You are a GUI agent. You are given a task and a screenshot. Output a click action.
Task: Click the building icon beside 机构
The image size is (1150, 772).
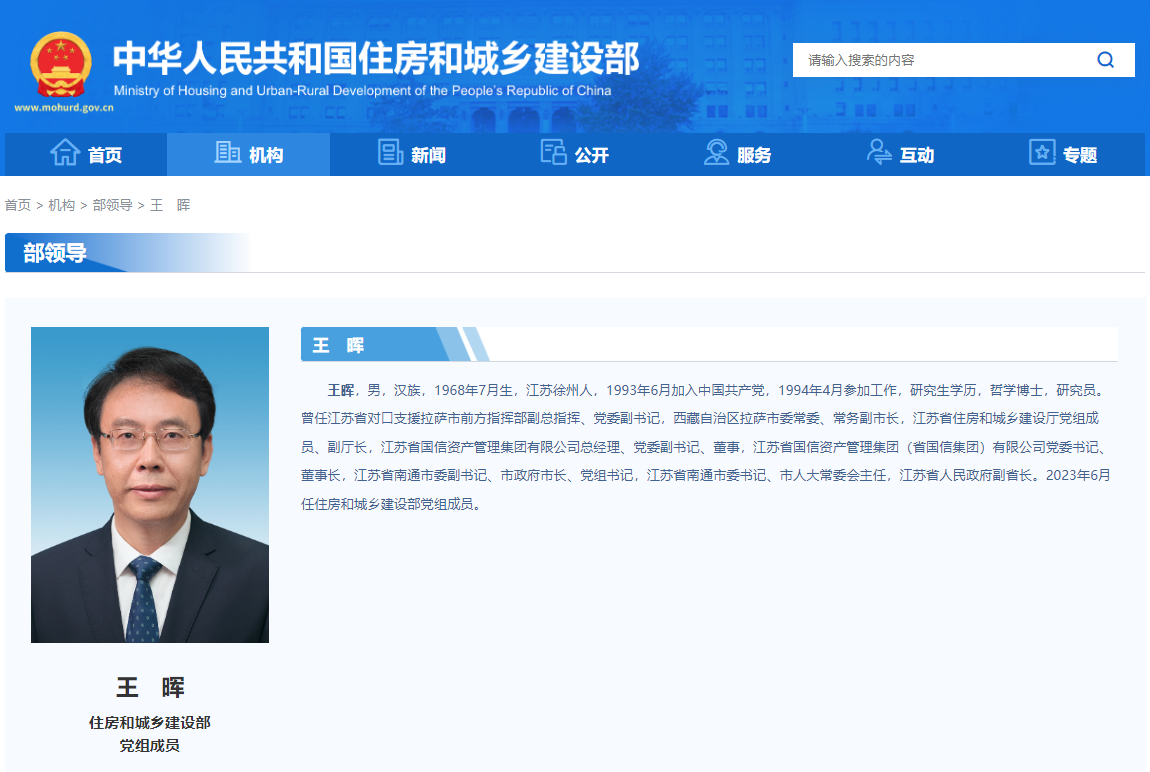point(227,152)
